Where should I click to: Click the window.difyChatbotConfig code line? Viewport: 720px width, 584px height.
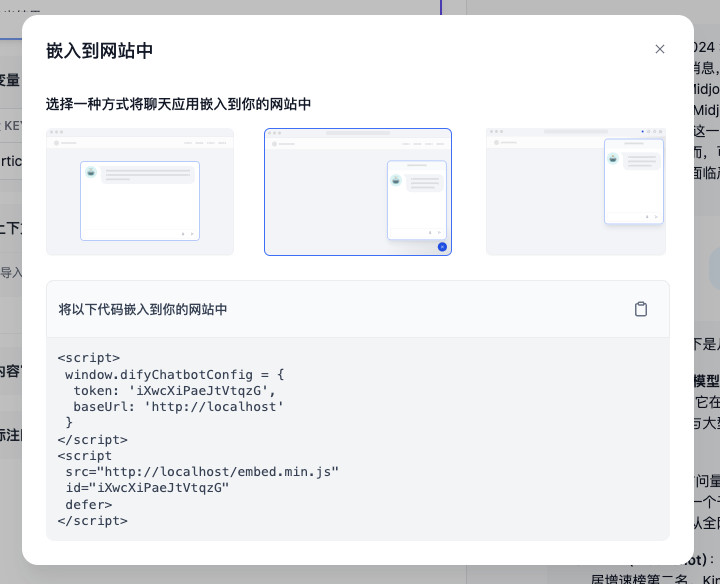click(x=174, y=375)
